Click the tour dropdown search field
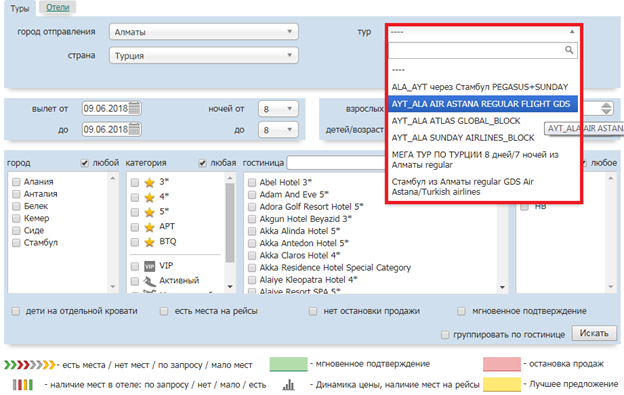The image size is (624, 395). [483, 50]
